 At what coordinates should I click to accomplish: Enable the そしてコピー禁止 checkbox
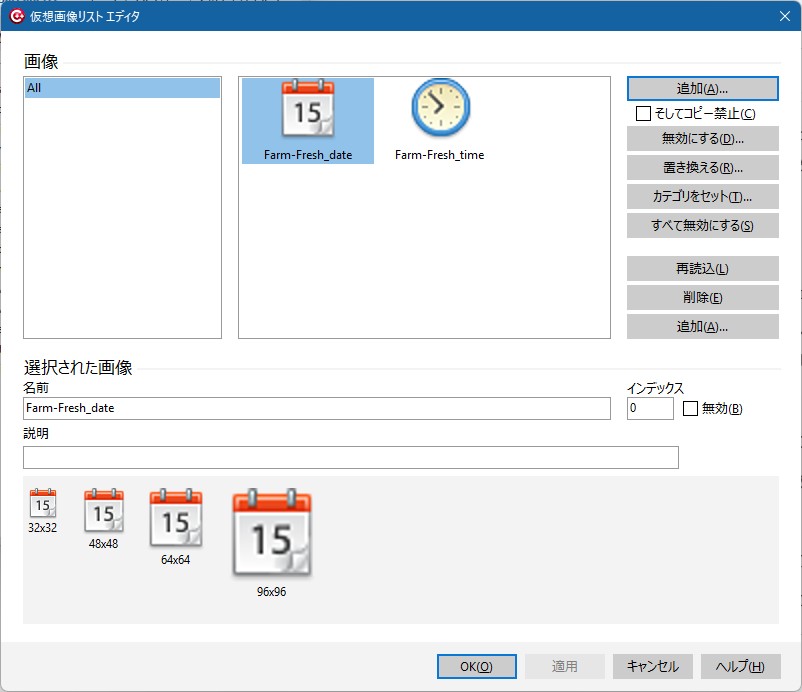coord(644,114)
